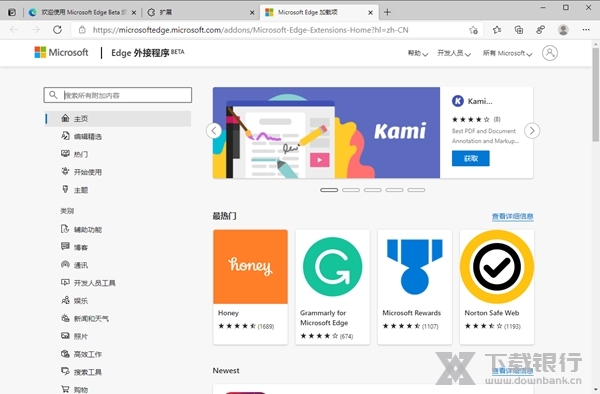This screenshot has width=600, height=394.
Task: Open 查看详细信息 link for 最热门
Action: (x=513, y=217)
